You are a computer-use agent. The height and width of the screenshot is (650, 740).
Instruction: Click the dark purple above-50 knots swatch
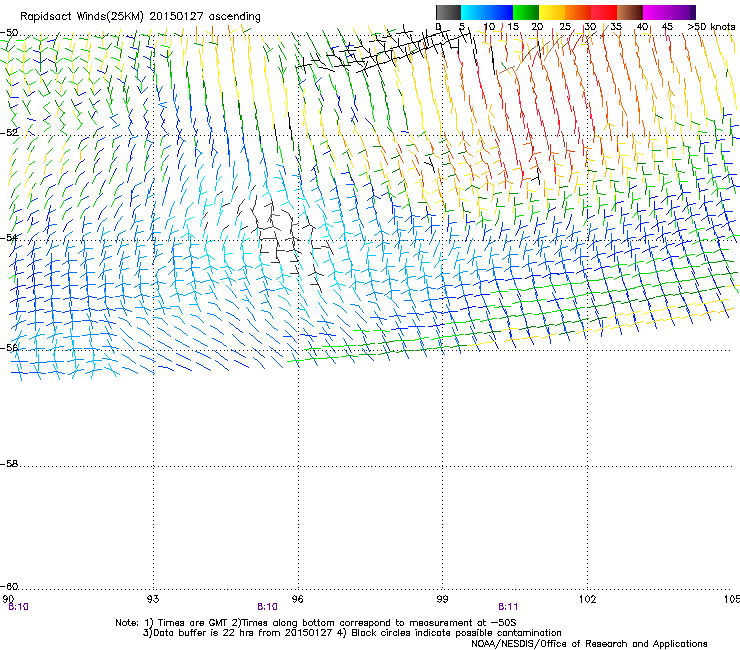692,12
